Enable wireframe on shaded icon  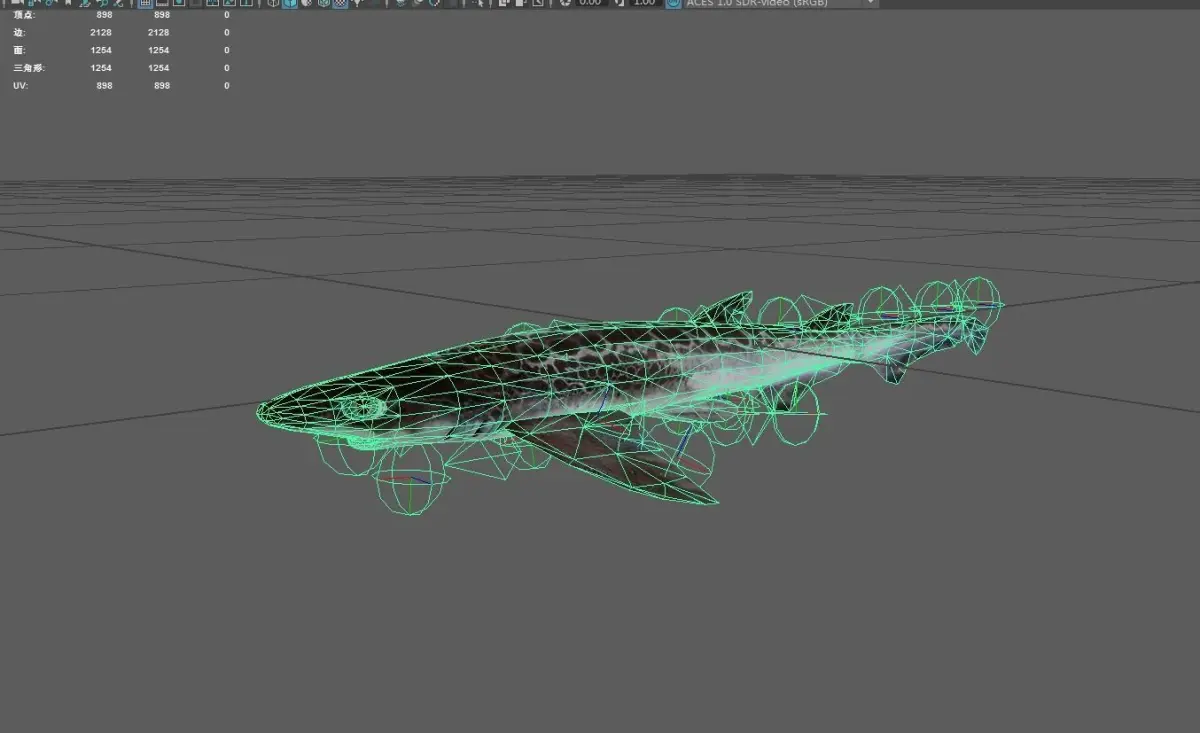323,4
